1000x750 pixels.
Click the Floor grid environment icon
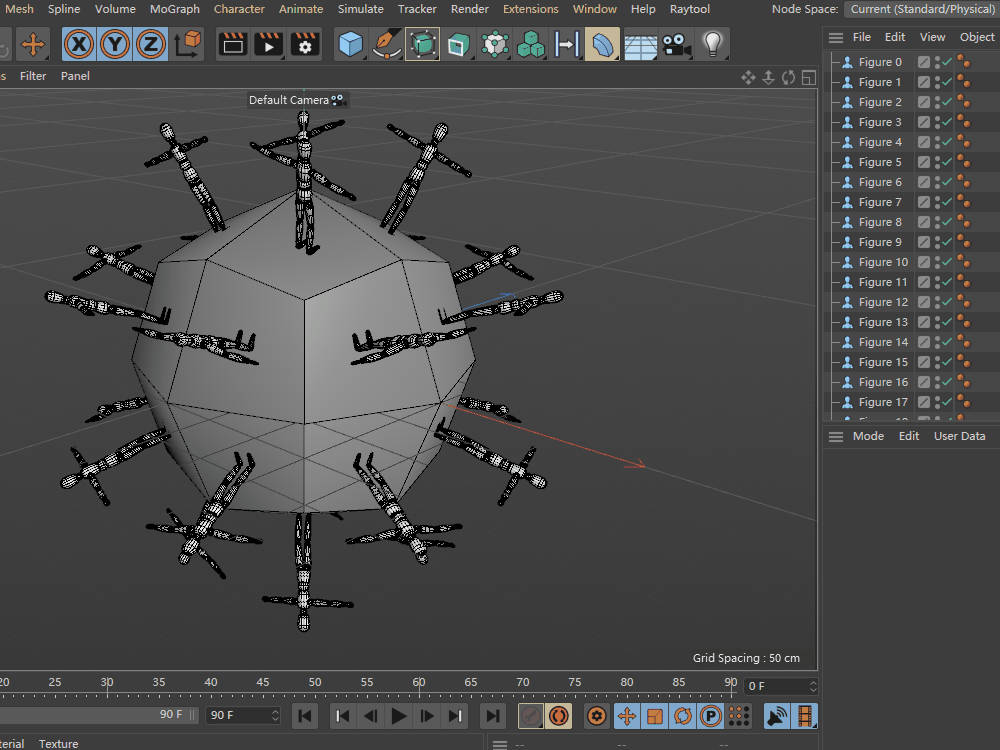(640, 44)
